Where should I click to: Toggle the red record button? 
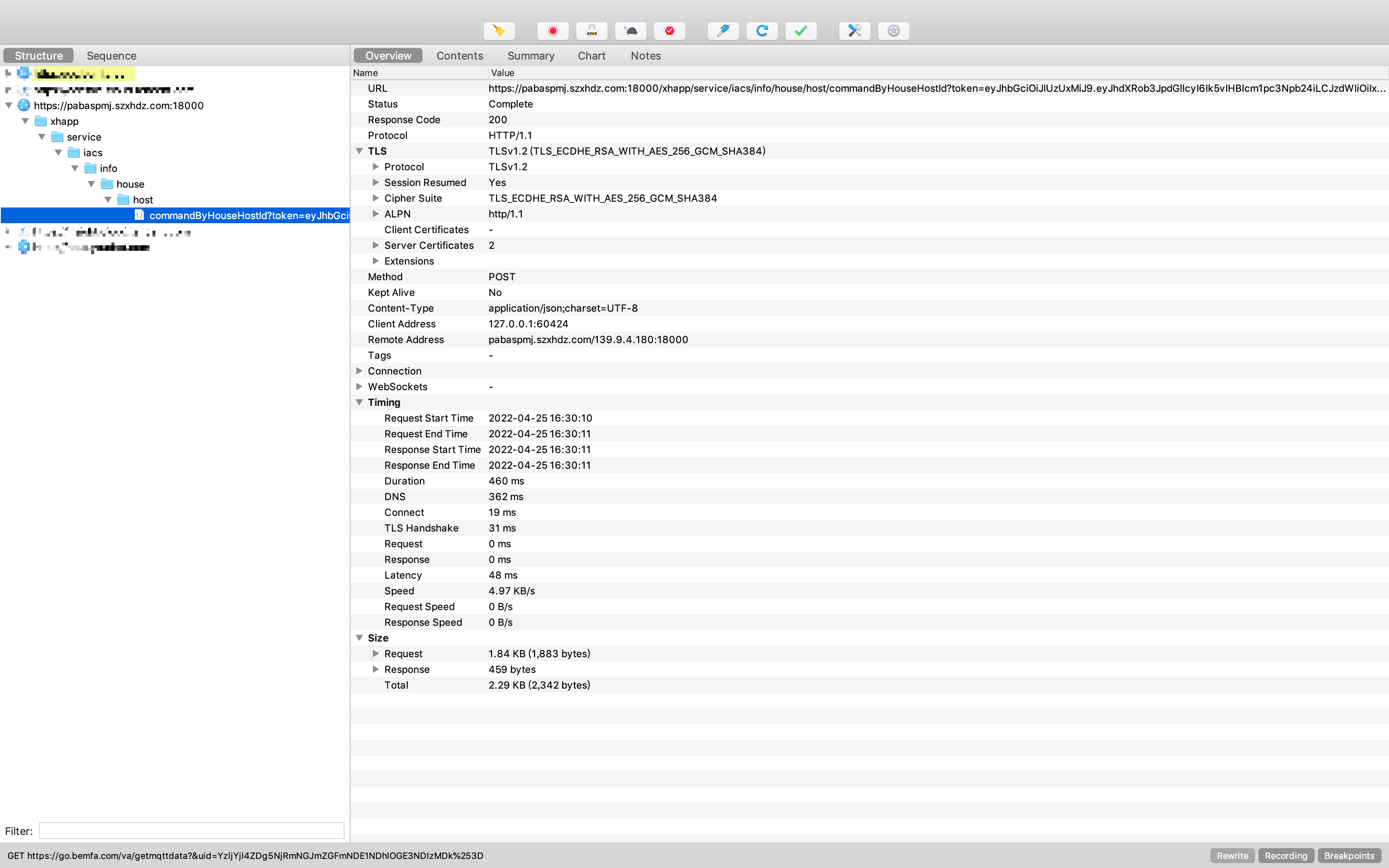tap(553, 31)
